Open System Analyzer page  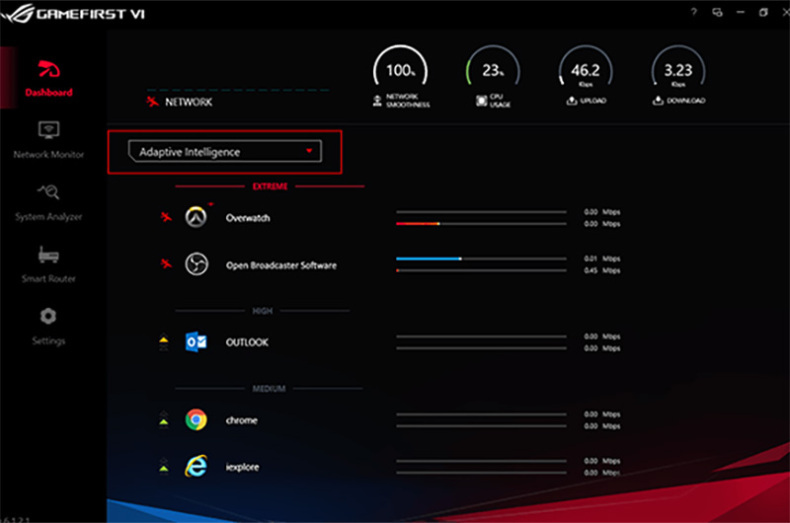(x=49, y=203)
